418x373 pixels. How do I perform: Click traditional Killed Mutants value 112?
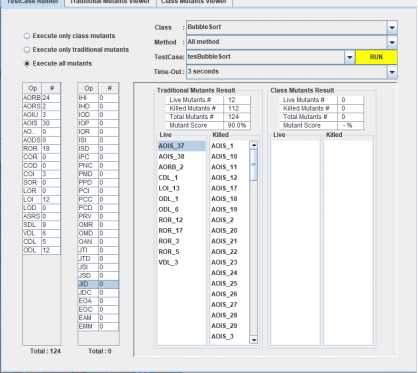[x=237, y=109]
